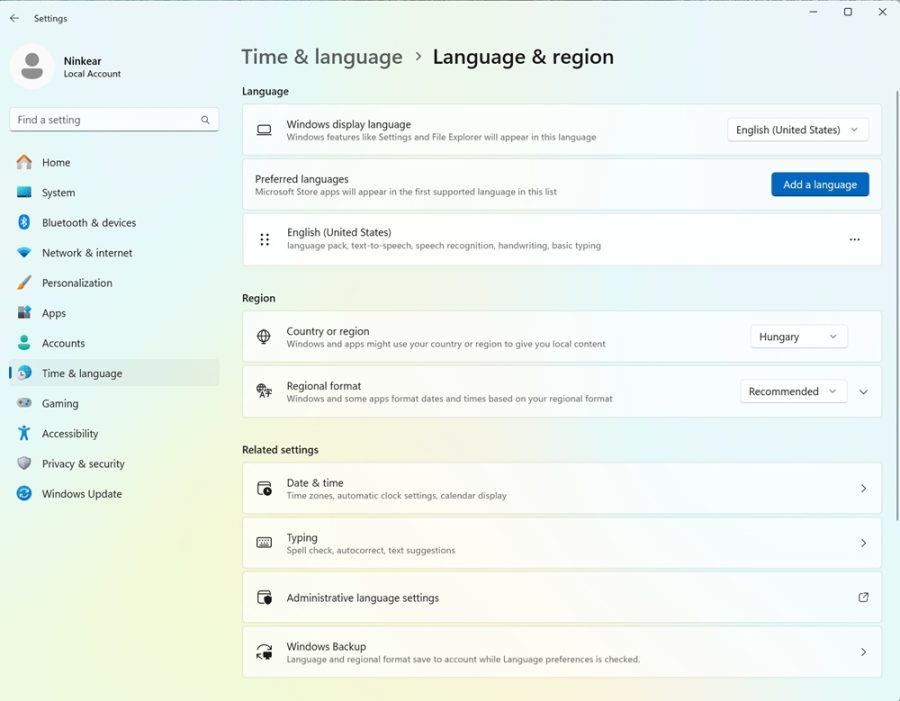Click the Windows Update icon in sidebar
Image resolution: width=900 pixels, height=701 pixels.
[24, 494]
